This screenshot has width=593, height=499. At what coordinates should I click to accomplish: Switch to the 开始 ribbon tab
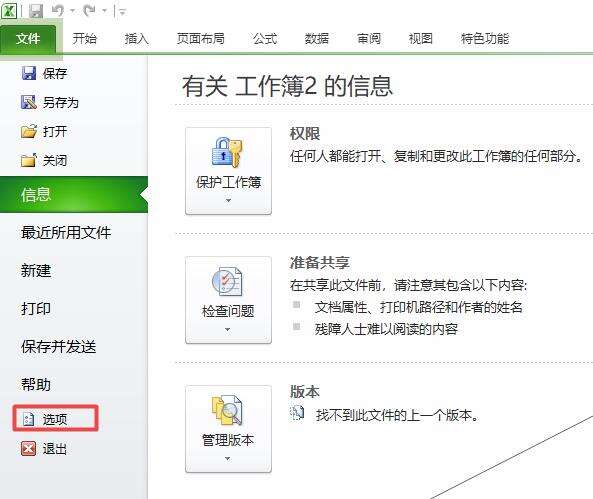pos(85,39)
